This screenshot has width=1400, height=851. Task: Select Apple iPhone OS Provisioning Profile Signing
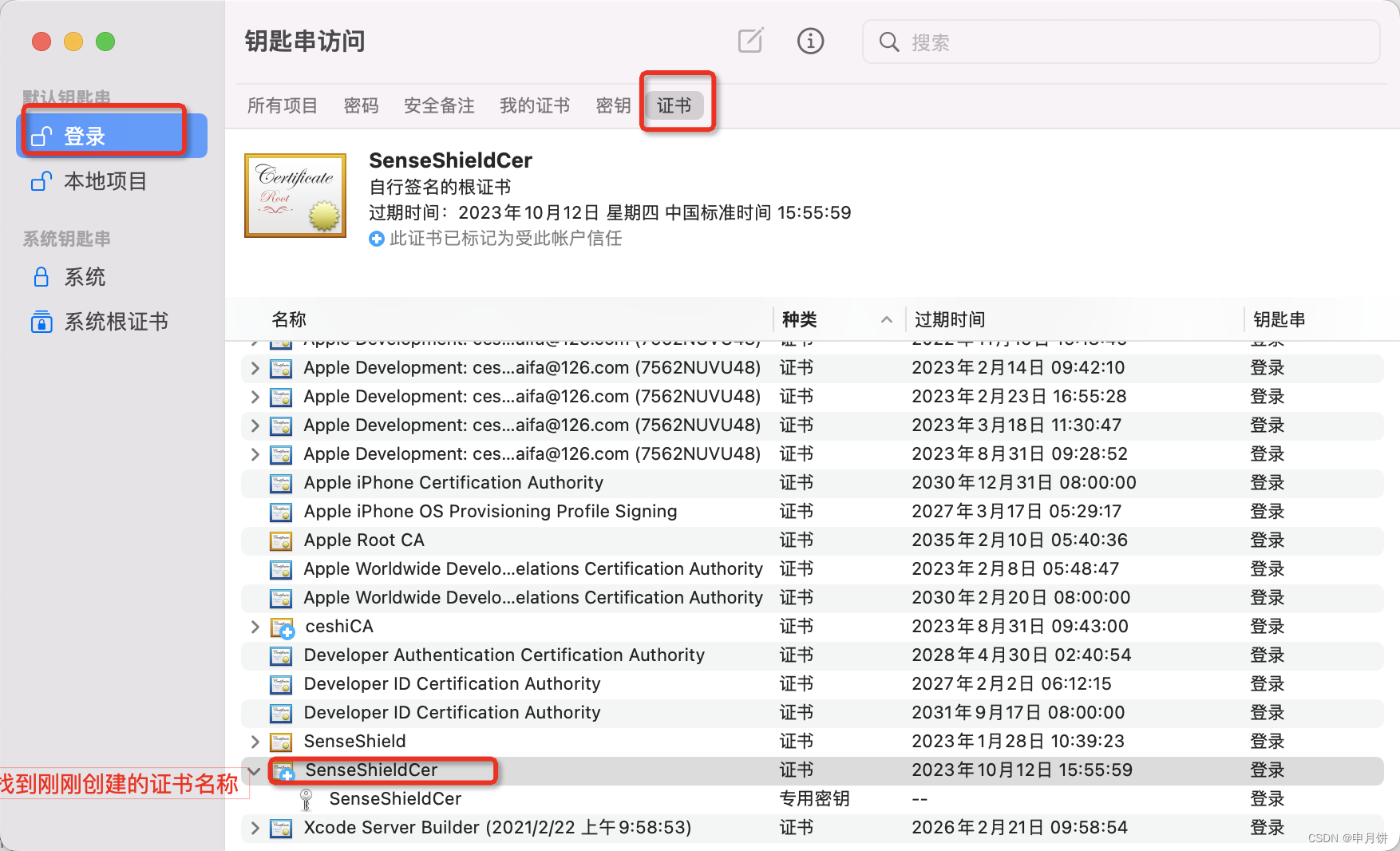(813, 512)
